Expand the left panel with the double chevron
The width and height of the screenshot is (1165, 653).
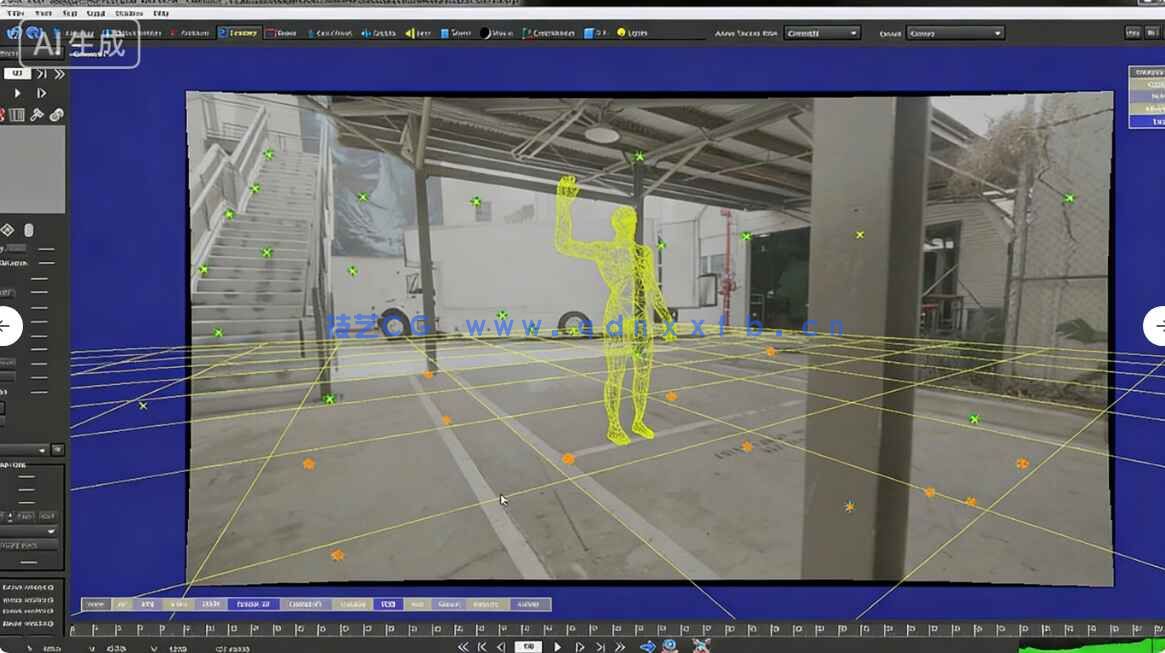(59, 73)
